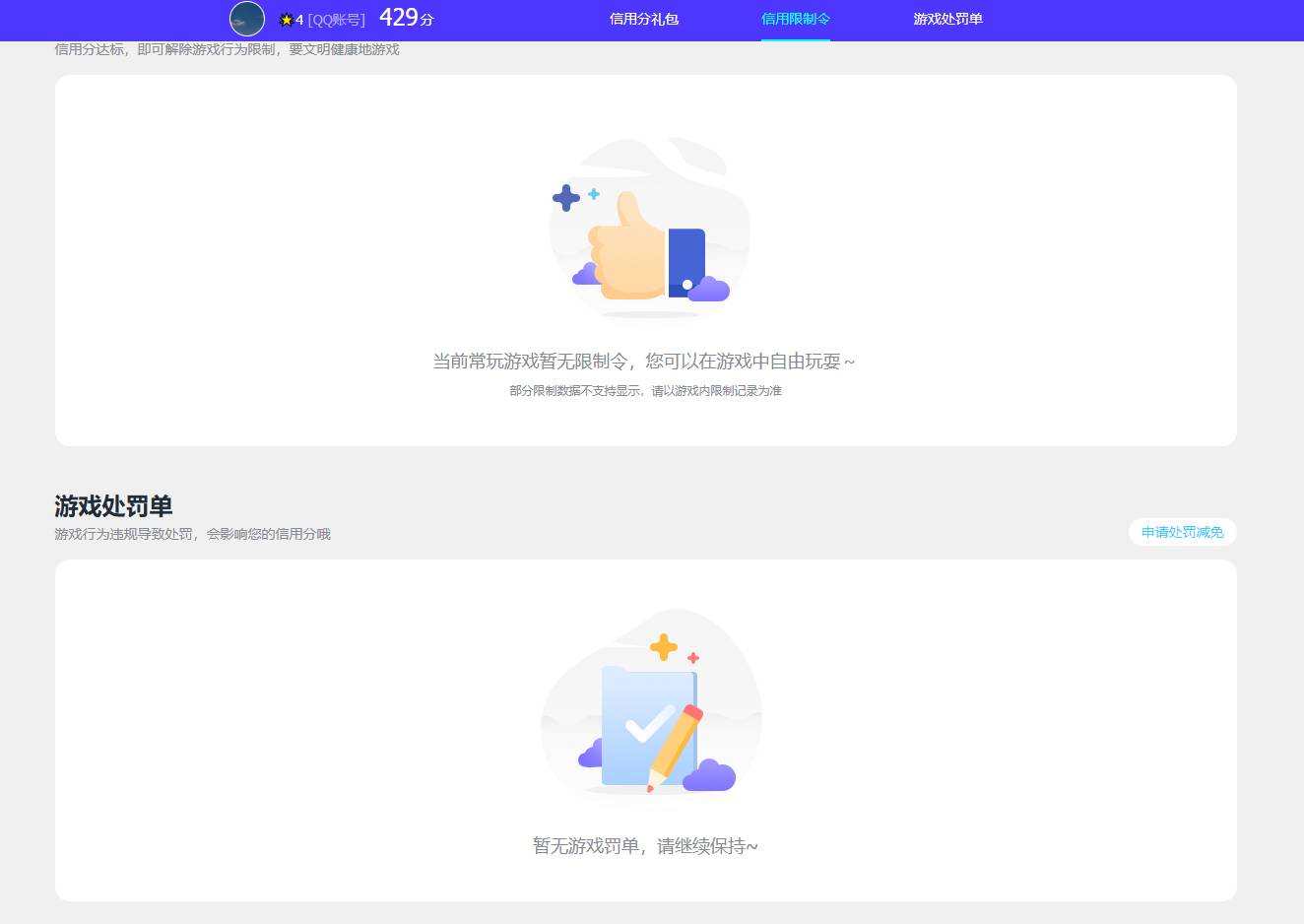Open the user avatar in the header

(x=247, y=19)
